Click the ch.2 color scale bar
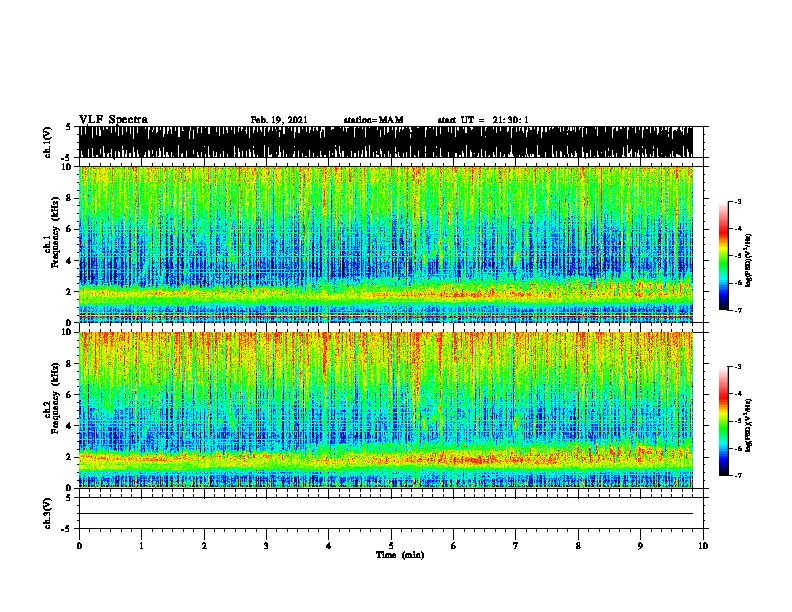 point(724,421)
